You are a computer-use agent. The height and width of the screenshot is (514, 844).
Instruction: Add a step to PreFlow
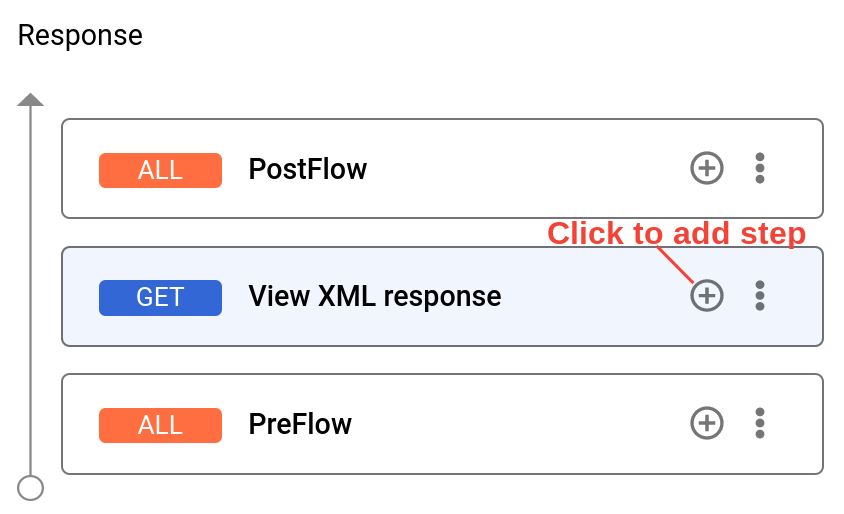coord(707,423)
